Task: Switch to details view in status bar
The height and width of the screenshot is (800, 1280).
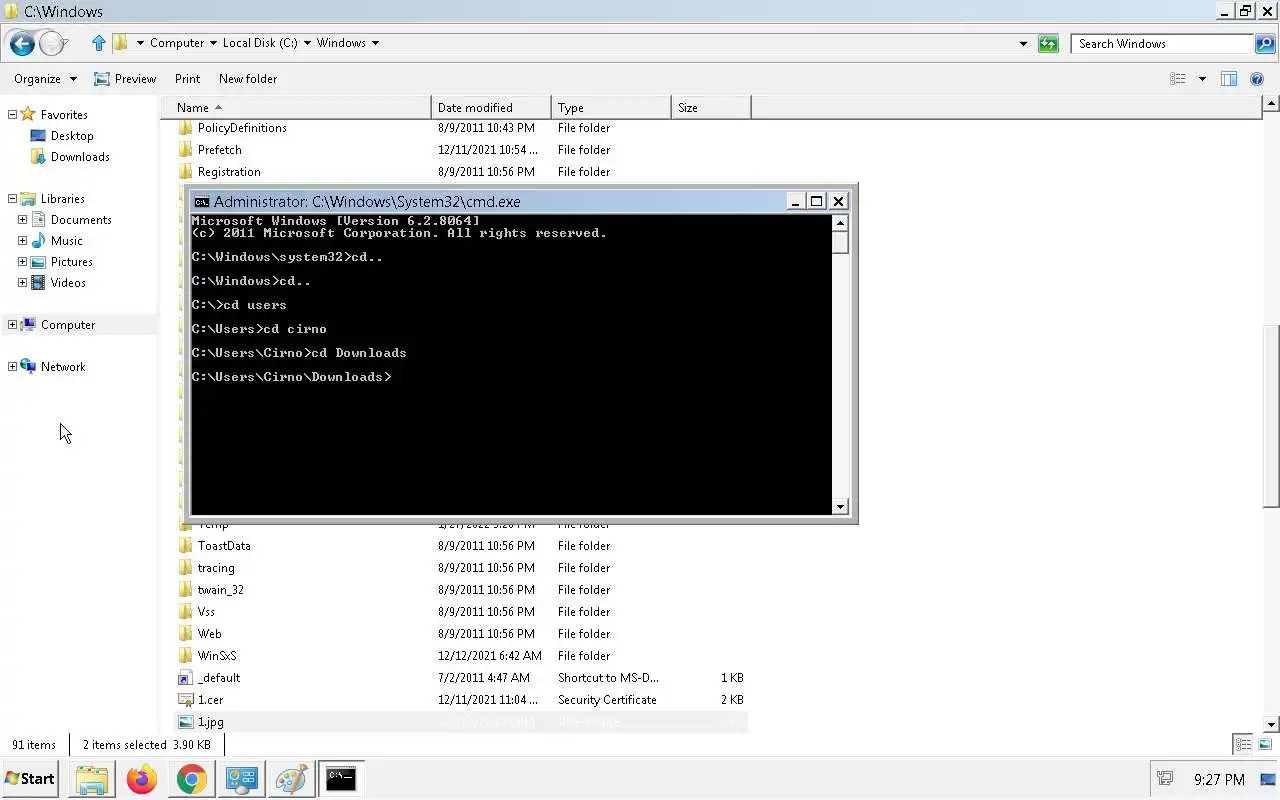Action: tap(1243, 744)
